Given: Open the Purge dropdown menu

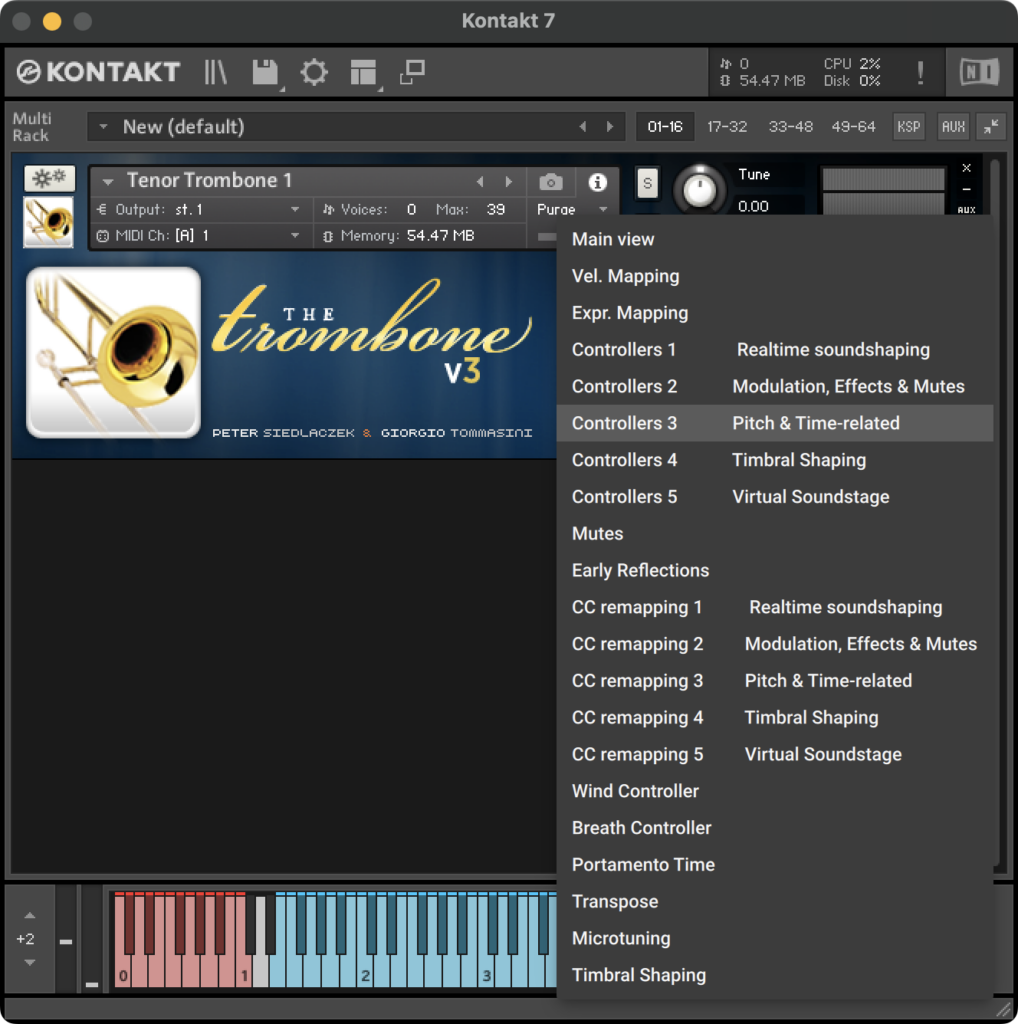Looking at the screenshot, I should pyautogui.click(x=572, y=210).
